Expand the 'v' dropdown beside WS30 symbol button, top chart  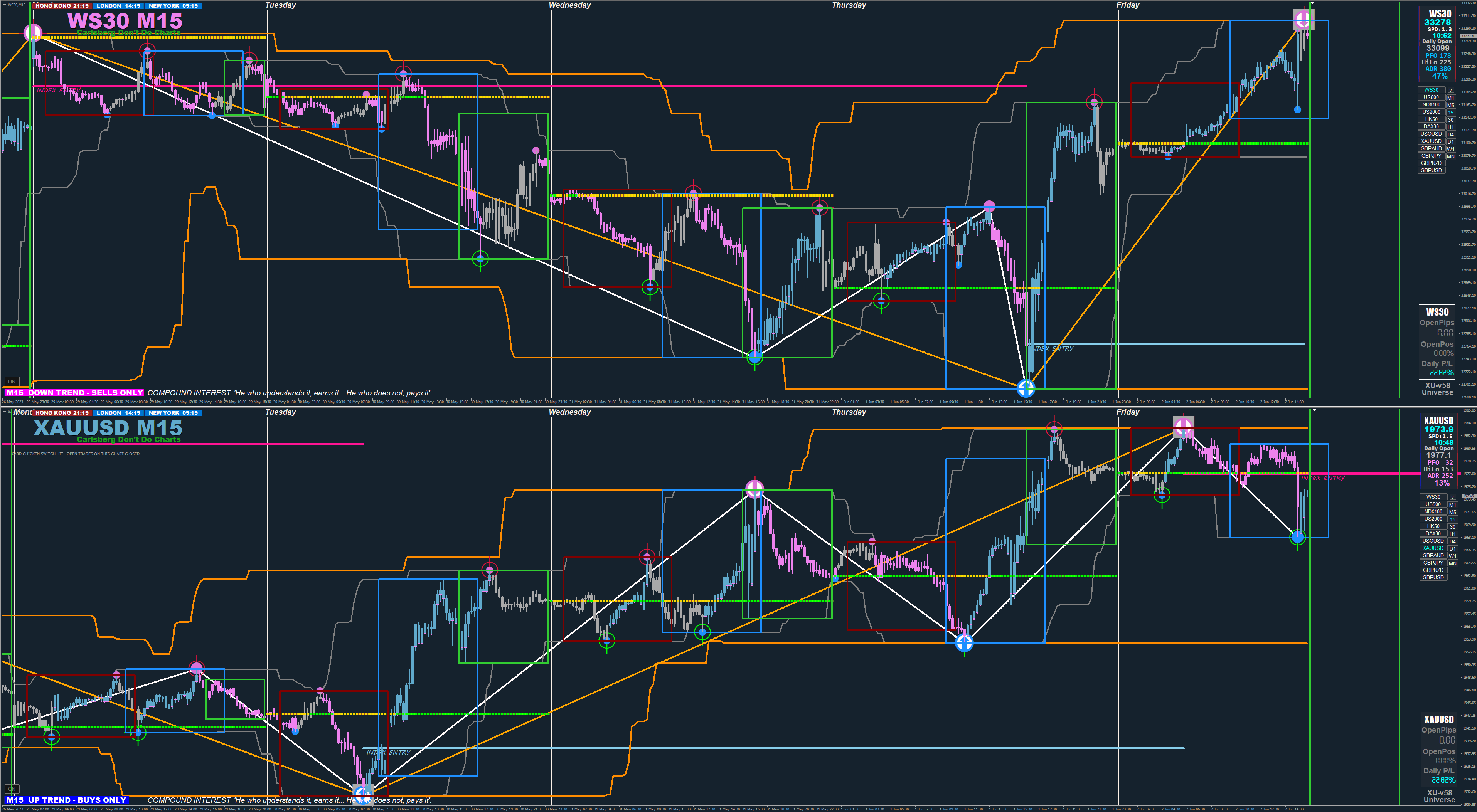point(1451,90)
